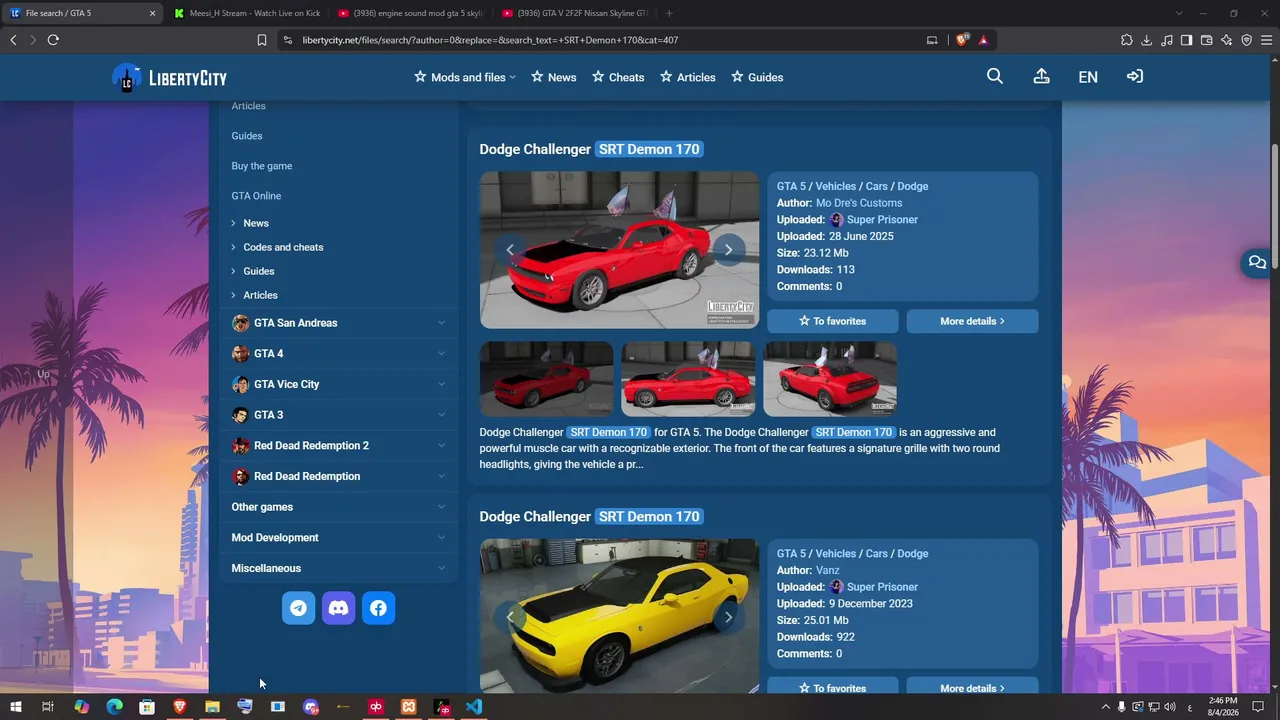Open the Vanz author link
The width and height of the screenshot is (1280, 720).
828,570
